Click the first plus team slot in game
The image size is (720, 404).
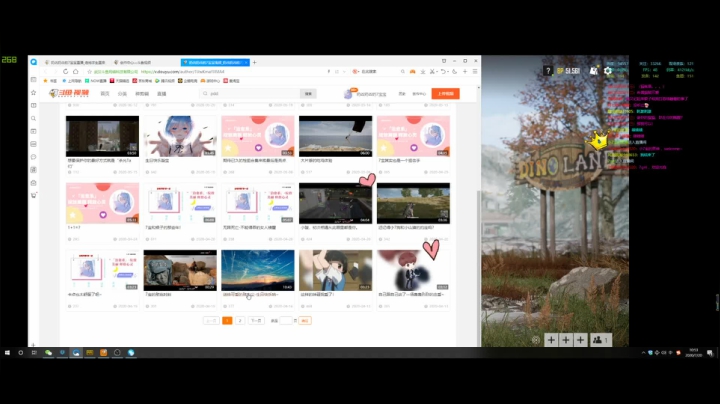tap(551, 340)
